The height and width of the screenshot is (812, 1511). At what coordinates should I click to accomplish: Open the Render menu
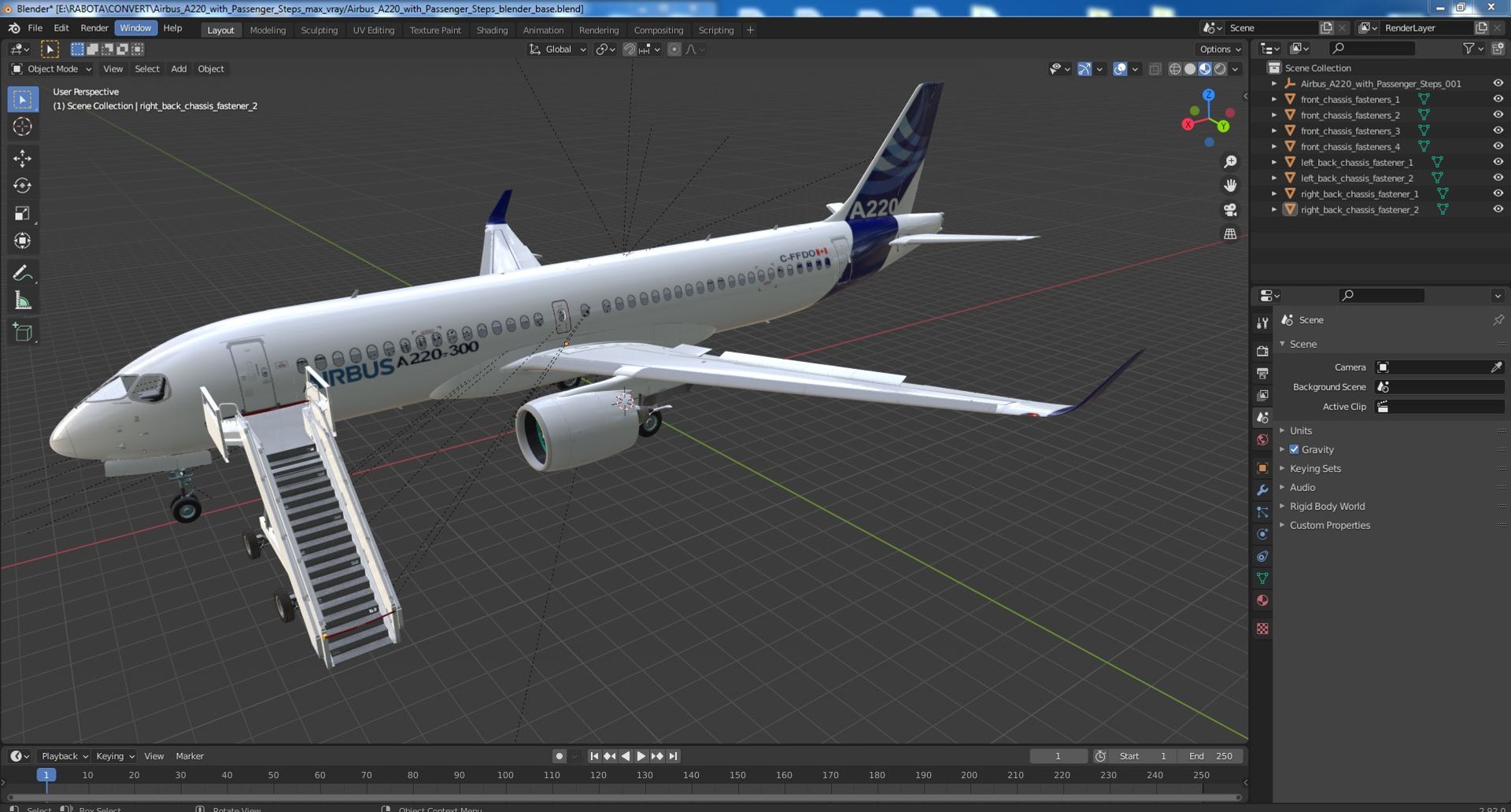[94, 28]
